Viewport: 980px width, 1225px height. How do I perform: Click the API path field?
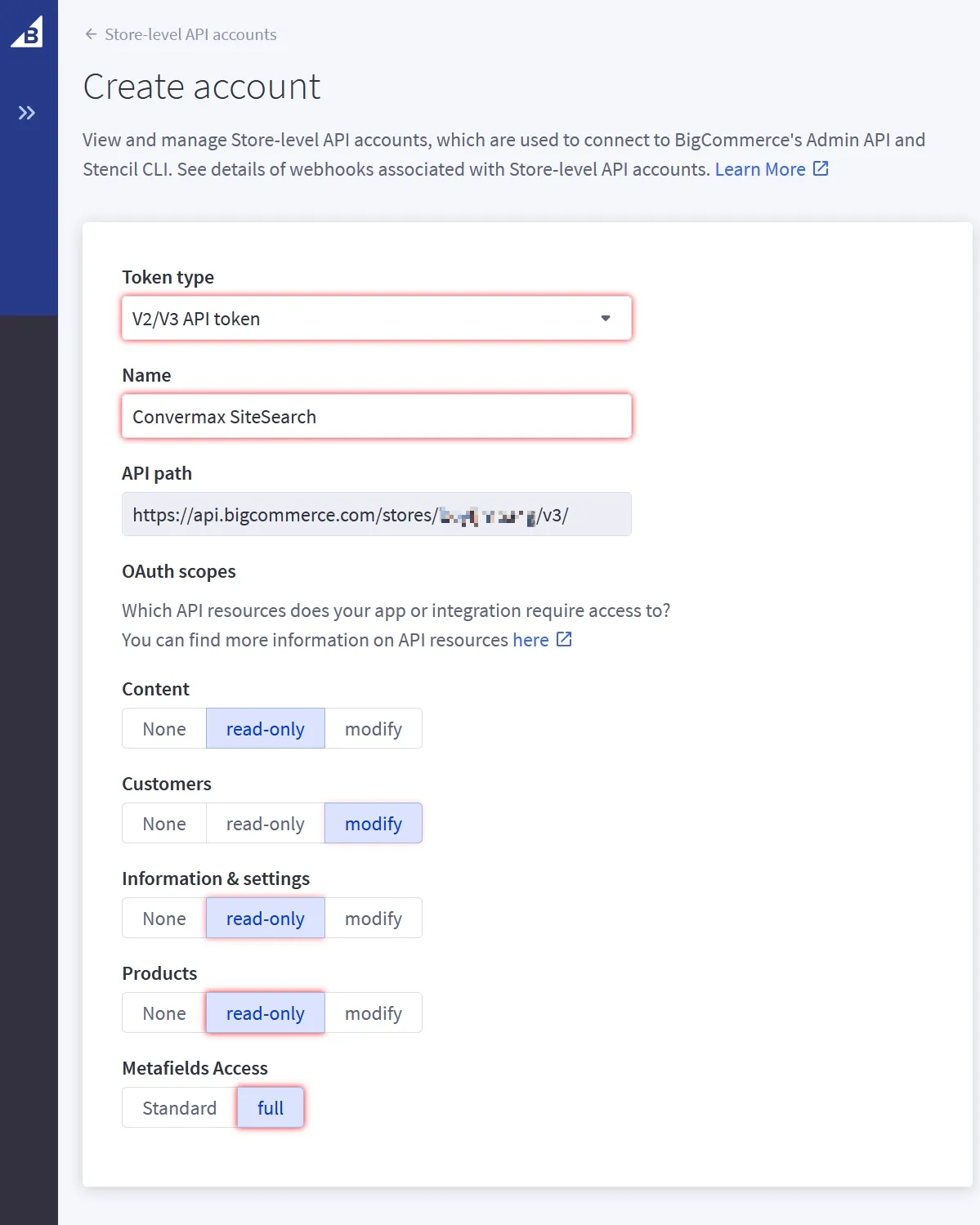(376, 514)
